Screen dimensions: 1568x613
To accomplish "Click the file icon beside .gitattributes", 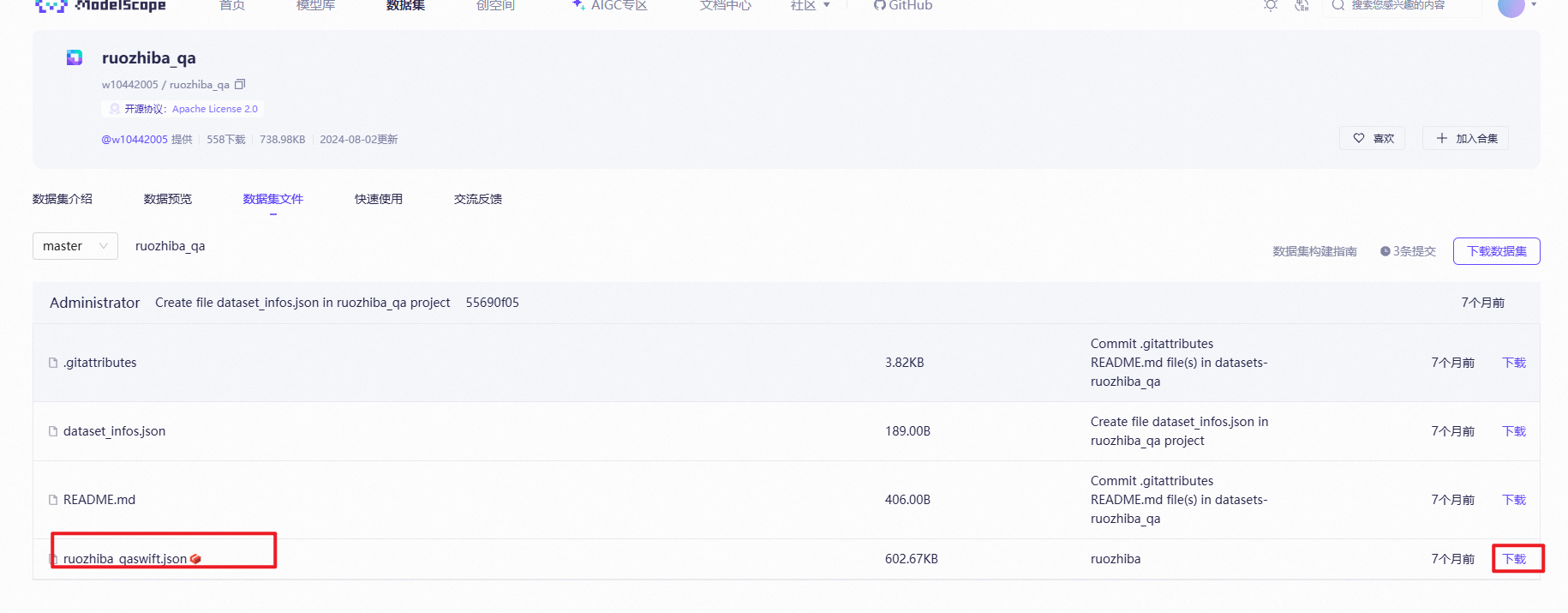I will tap(53, 363).
